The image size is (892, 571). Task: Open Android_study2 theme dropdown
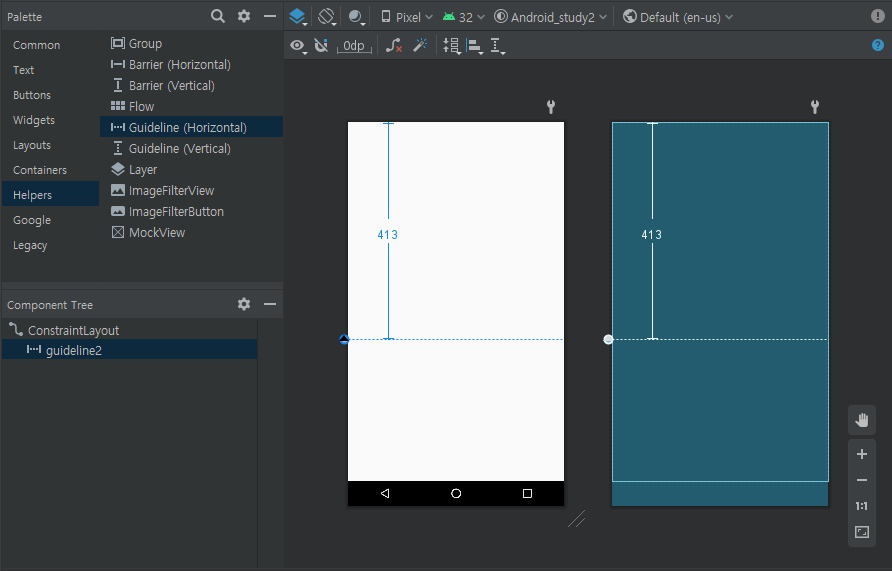(x=550, y=17)
